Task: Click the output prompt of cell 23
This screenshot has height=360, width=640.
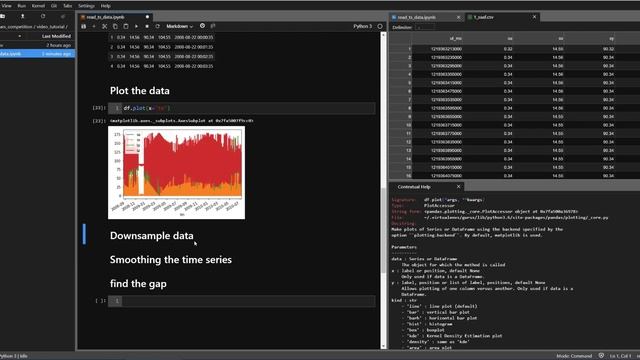Action: pos(99,121)
